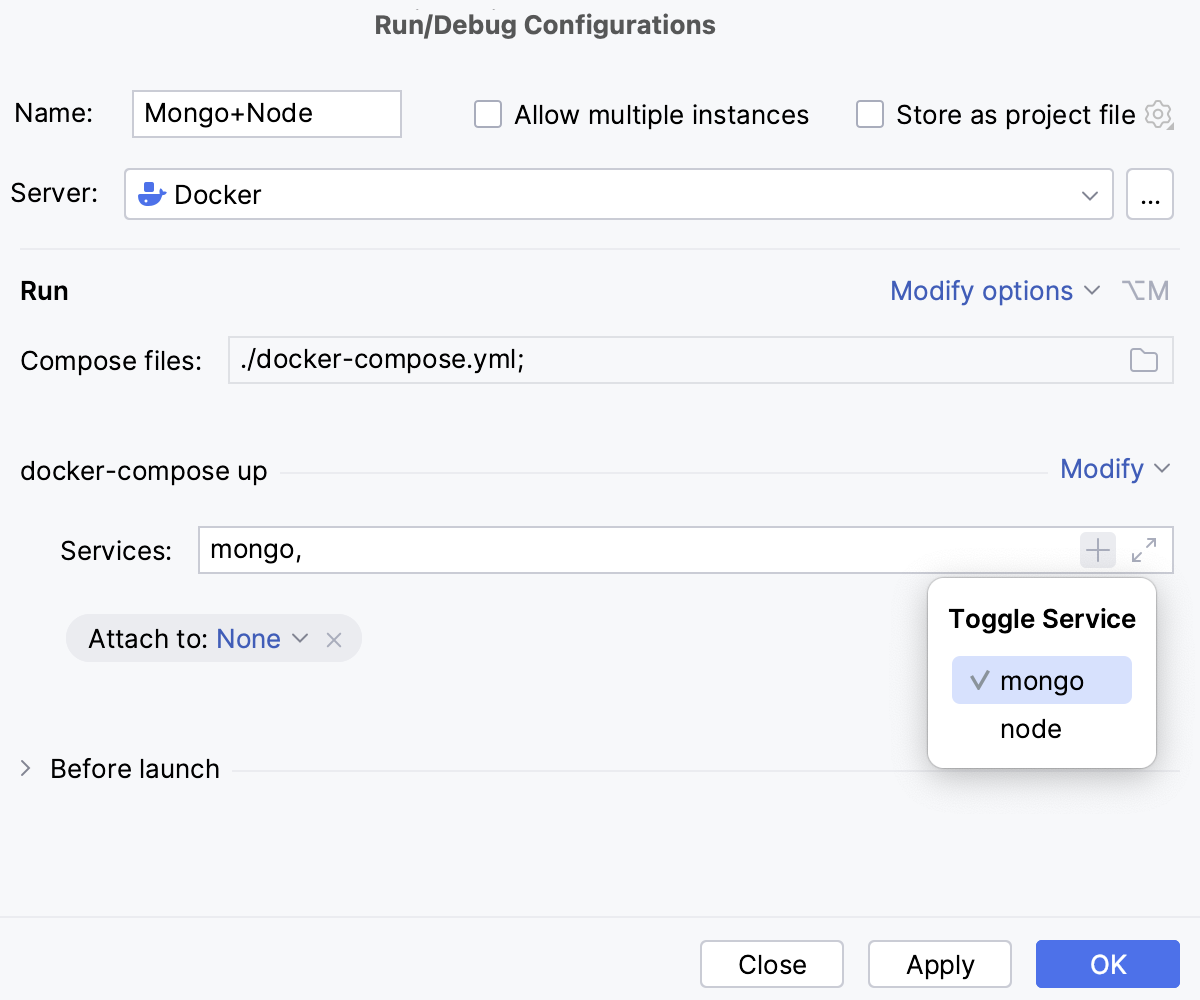1200x1000 pixels.
Task: Click the settings gear beside Store as project file
Action: point(1158,115)
